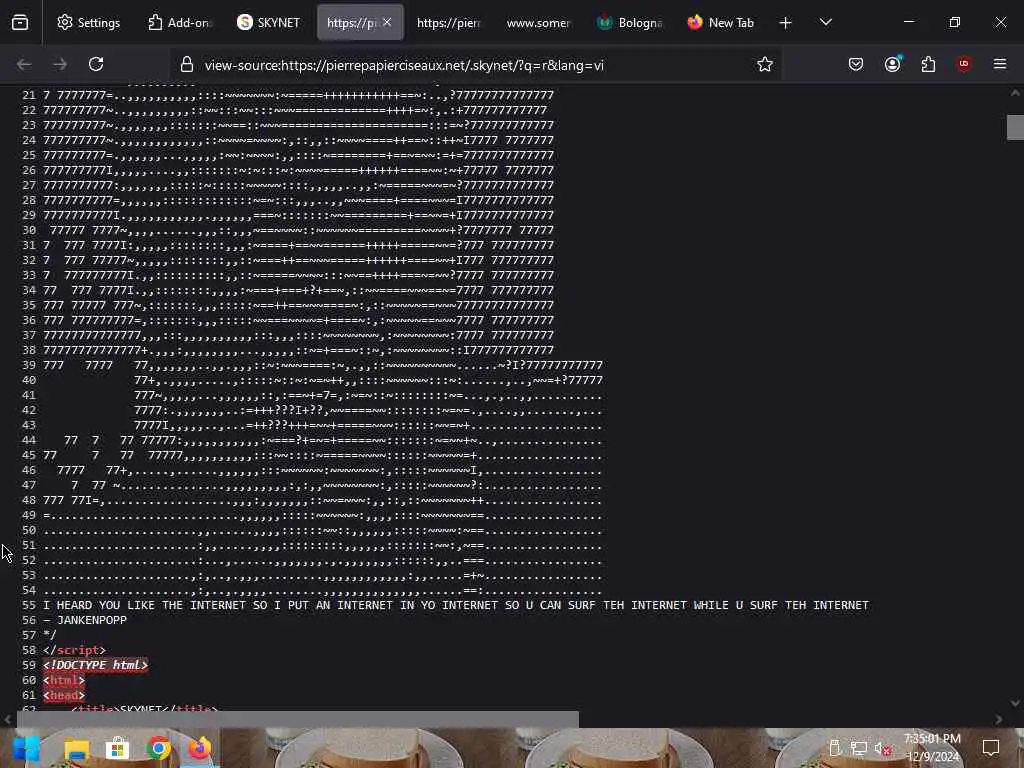1024x768 pixels.
Task: Click the USB safely remove tray icon
Action: 835,748
